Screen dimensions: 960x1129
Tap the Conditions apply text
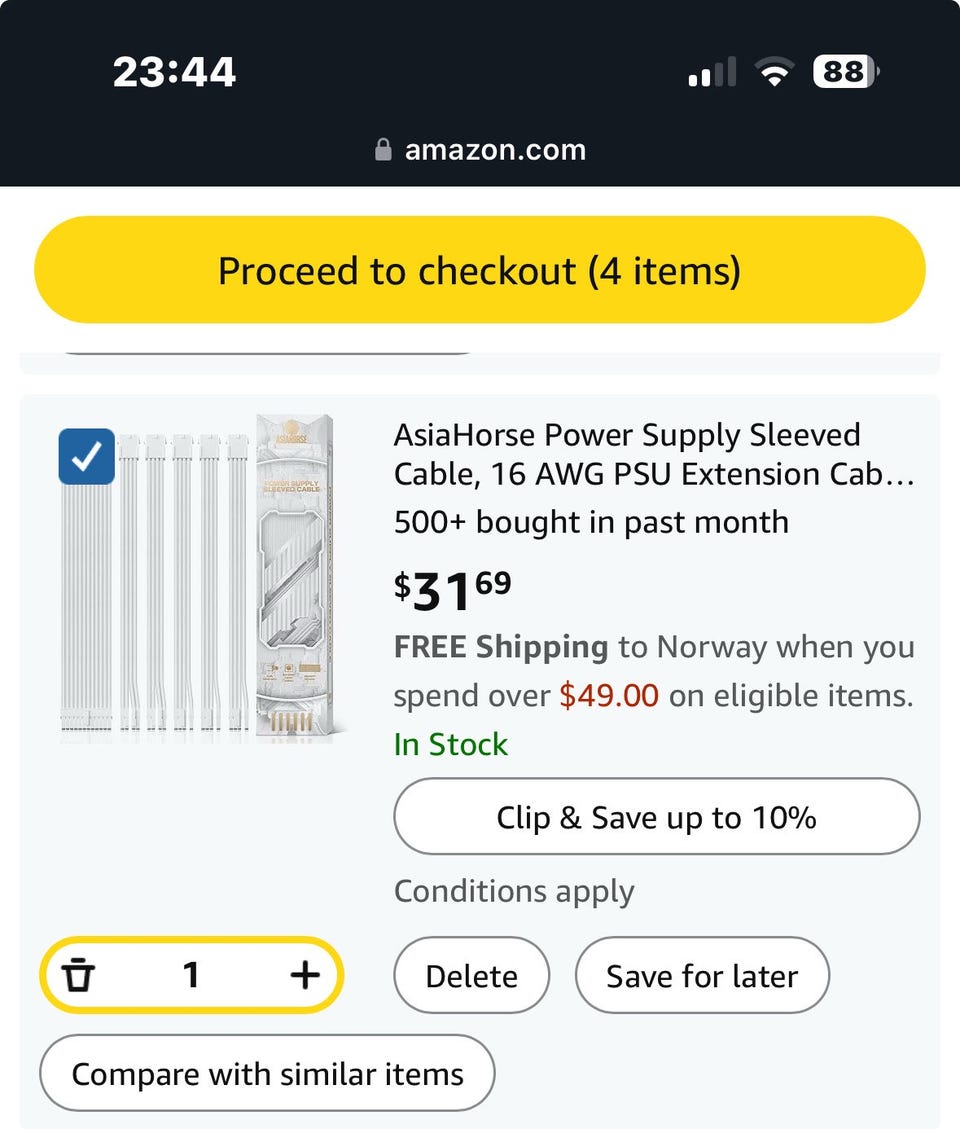tap(514, 891)
